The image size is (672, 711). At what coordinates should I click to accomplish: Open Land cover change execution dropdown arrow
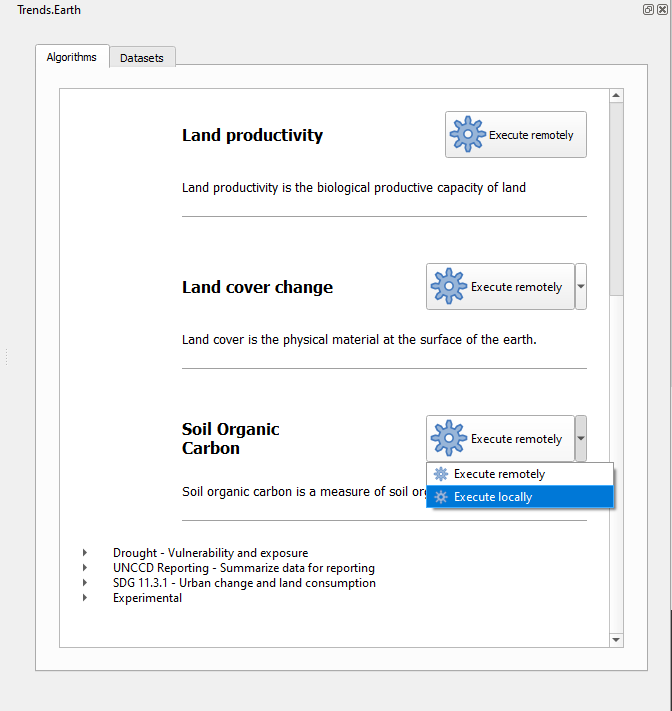(x=581, y=287)
